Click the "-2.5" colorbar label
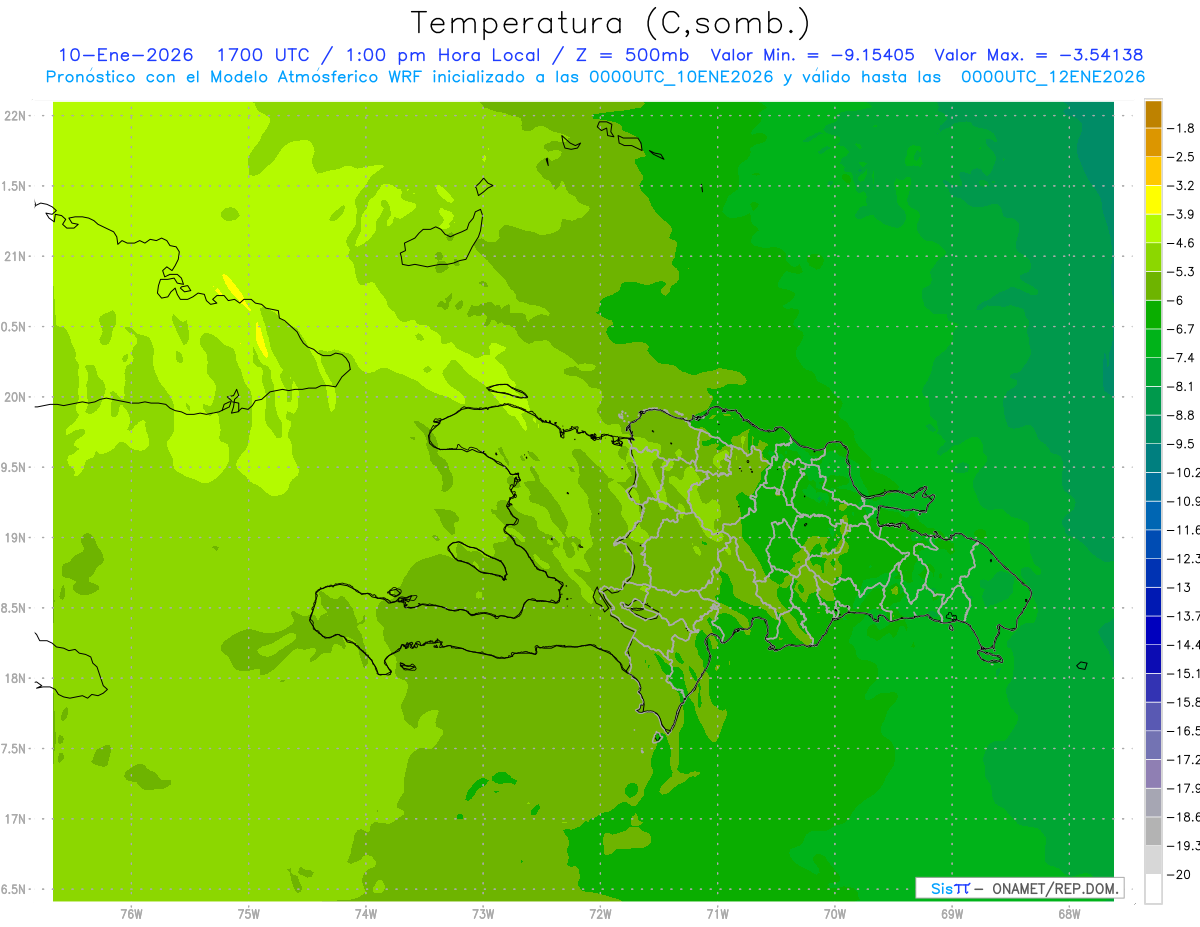 (1183, 157)
